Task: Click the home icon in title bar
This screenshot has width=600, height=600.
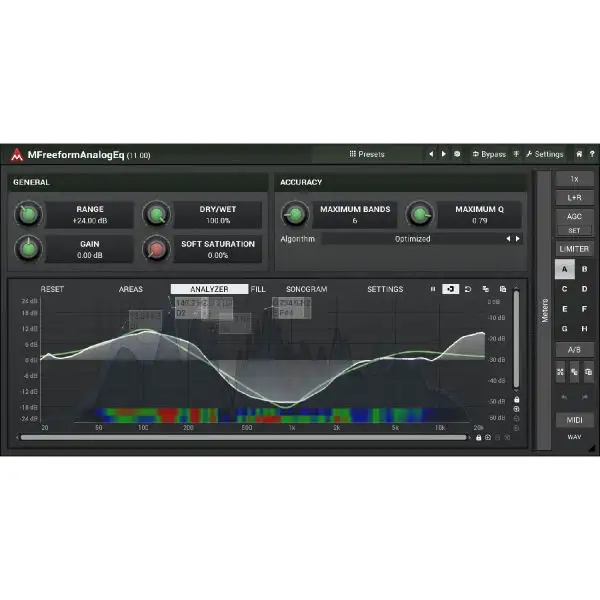Action: coord(578,154)
